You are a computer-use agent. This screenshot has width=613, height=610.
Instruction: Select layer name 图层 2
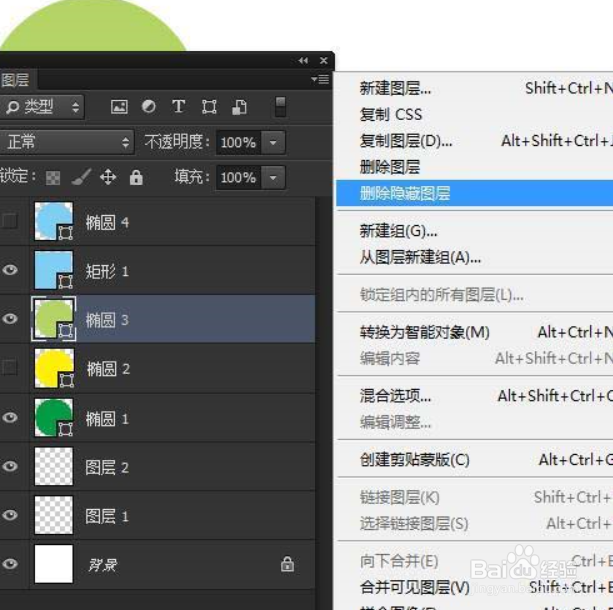[x=107, y=468]
